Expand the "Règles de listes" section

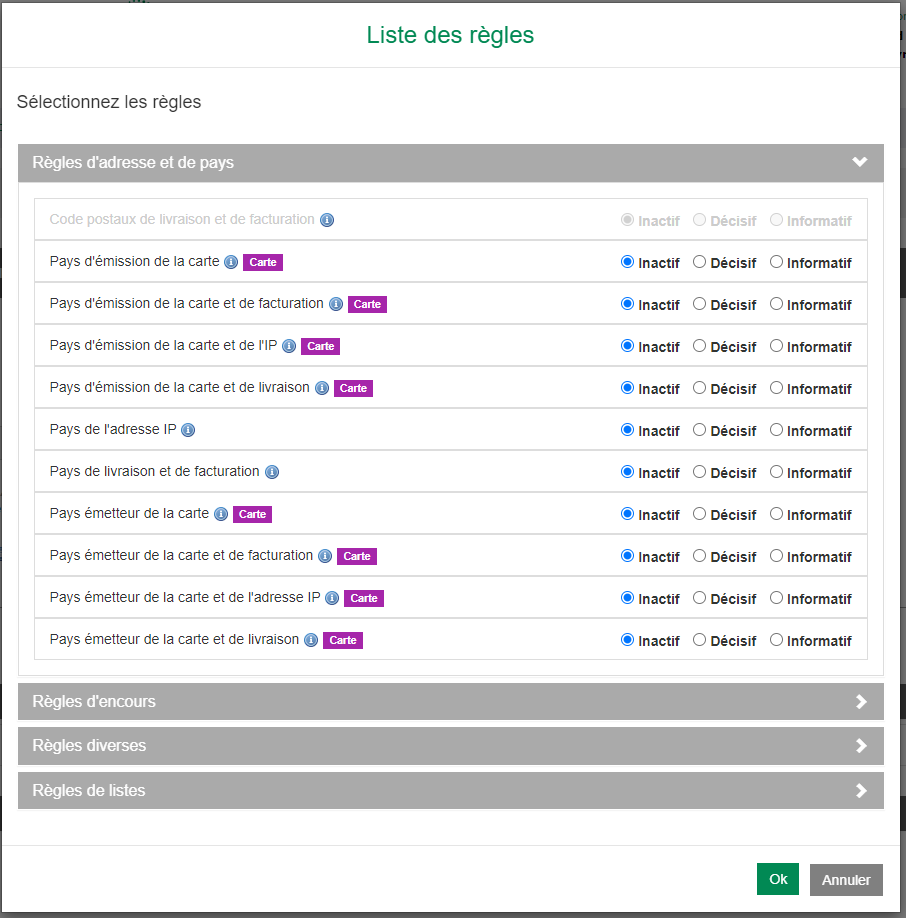(450, 790)
